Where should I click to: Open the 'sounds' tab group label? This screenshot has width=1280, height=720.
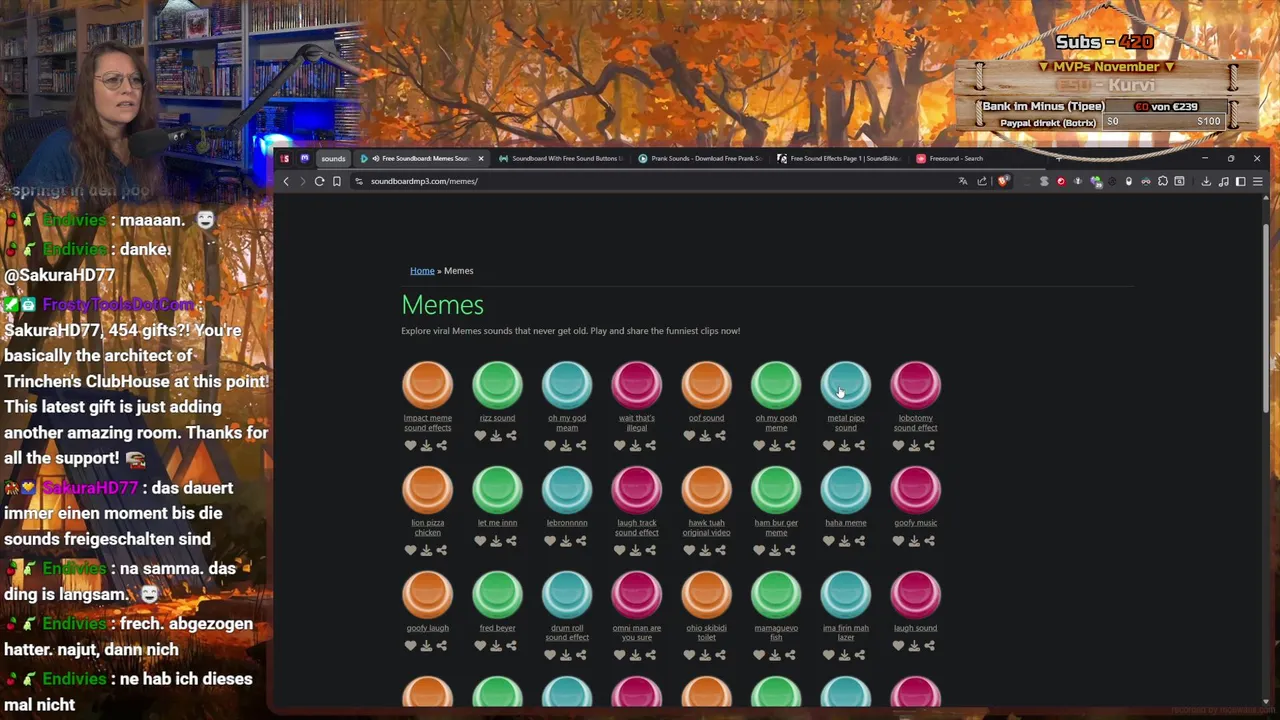(x=333, y=158)
